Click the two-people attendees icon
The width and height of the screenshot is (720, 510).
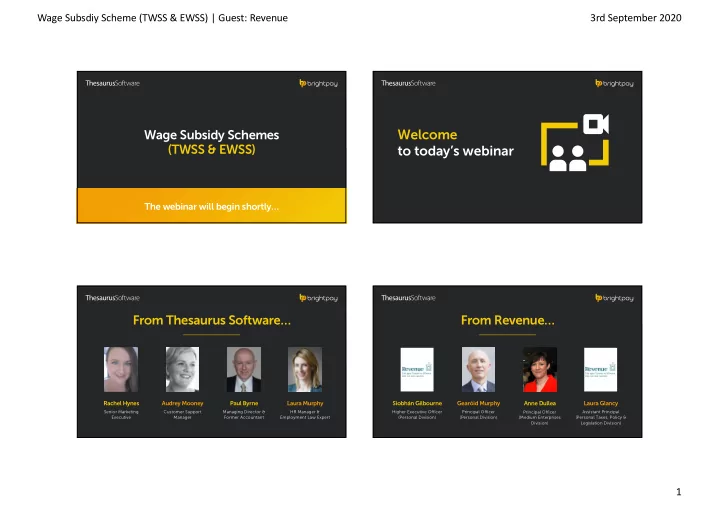(568, 158)
